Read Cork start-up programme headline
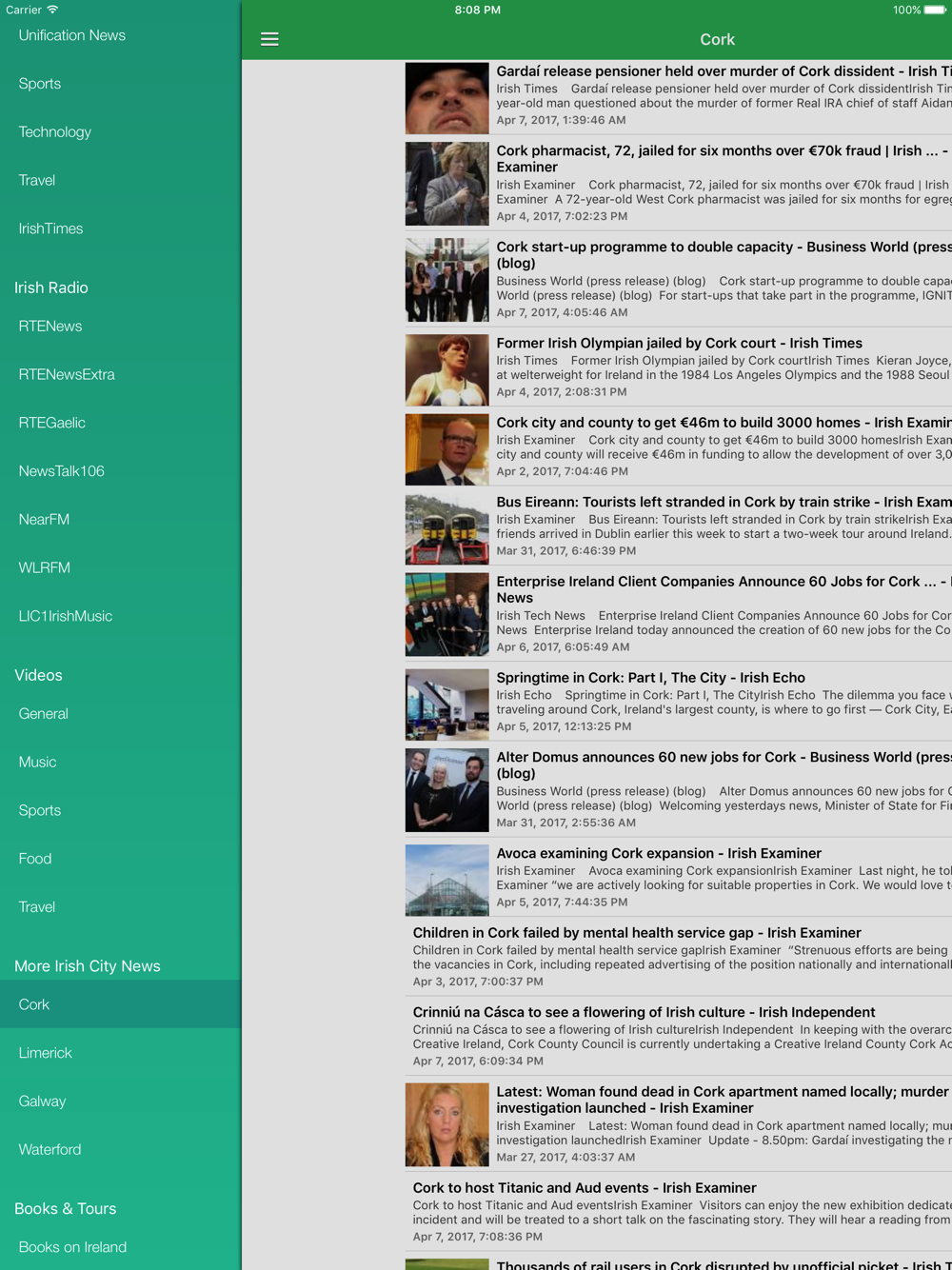This screenshot has width=952, height=1270. 724,255
